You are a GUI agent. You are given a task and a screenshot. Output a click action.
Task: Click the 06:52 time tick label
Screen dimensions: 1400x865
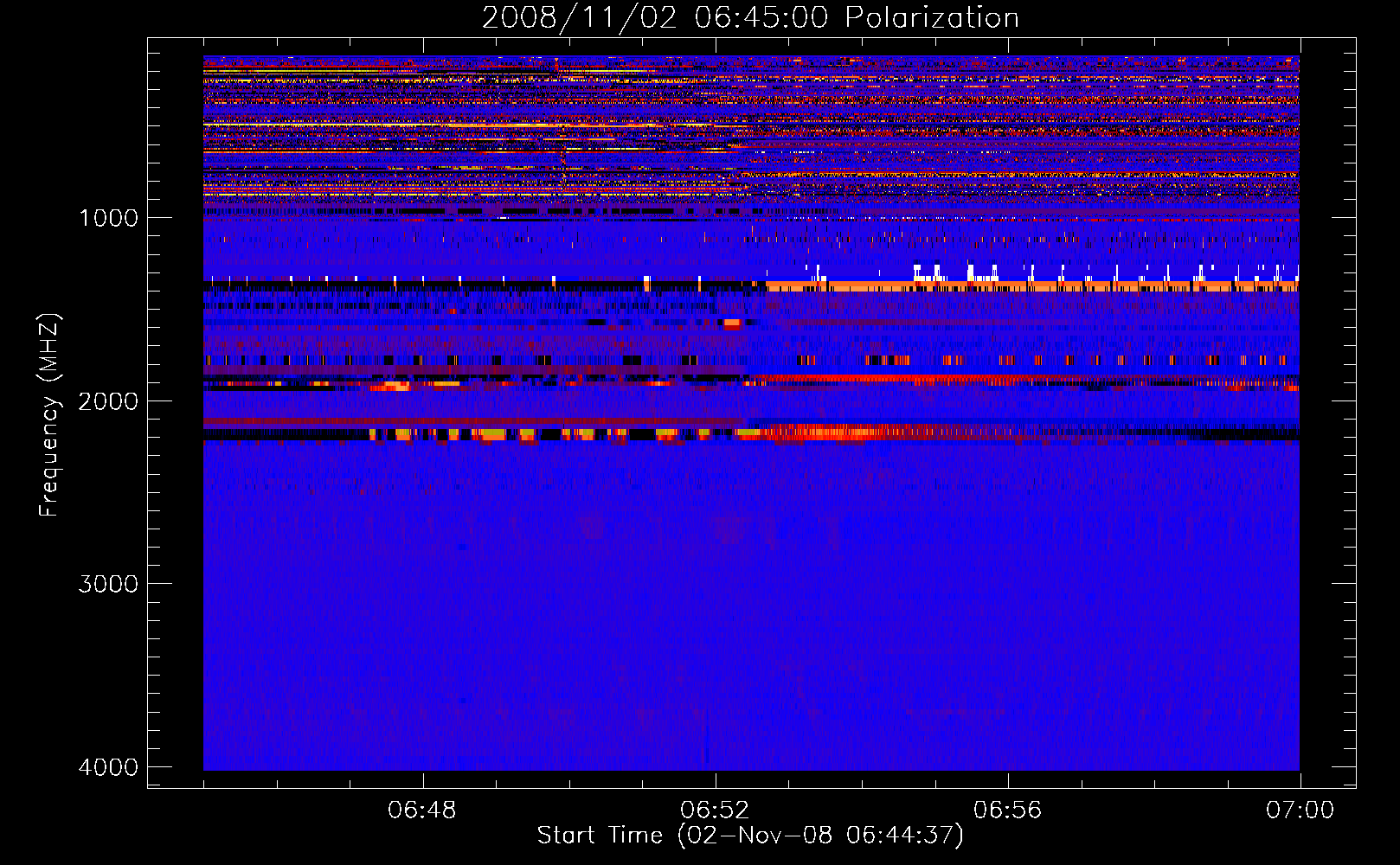(x=715, y=811)
